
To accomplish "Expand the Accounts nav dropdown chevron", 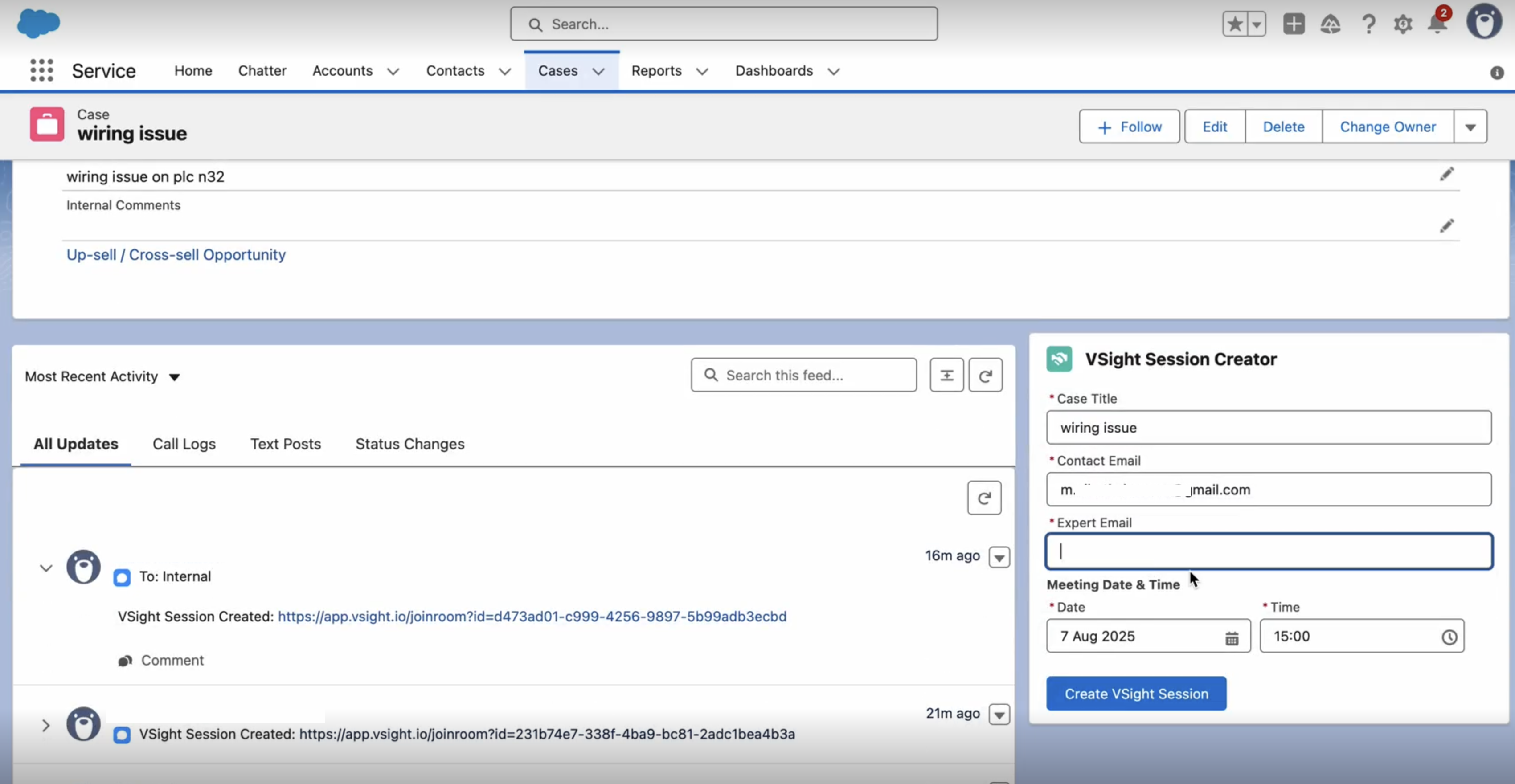I will pyautogui.click(x=393, y=72).
